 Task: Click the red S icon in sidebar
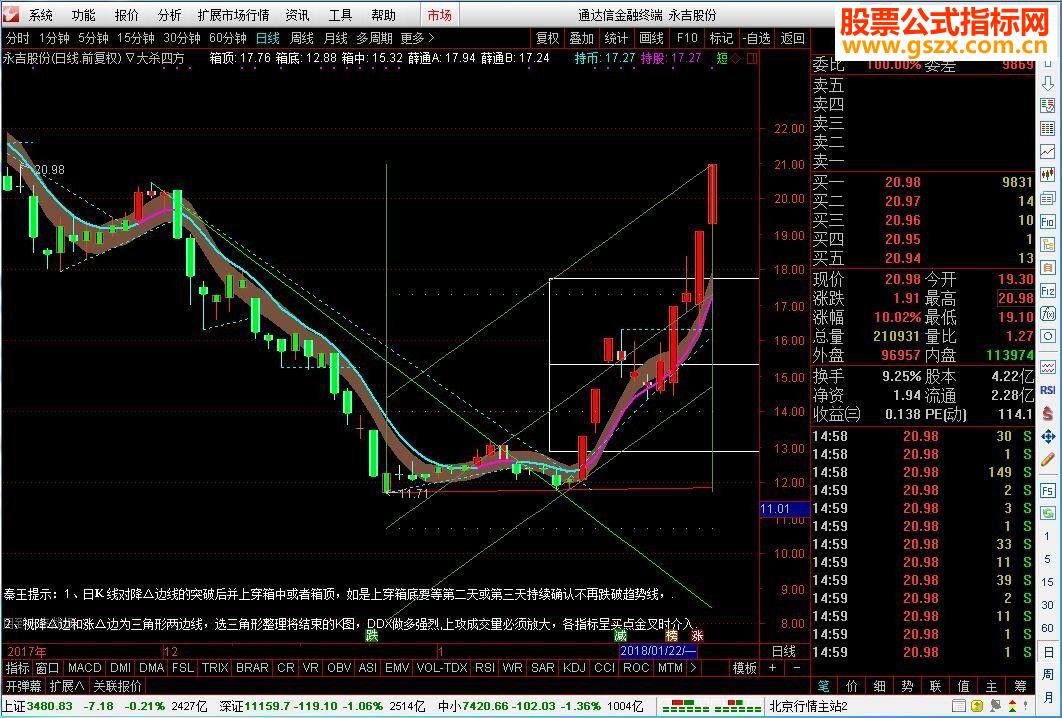(1048, 414)
